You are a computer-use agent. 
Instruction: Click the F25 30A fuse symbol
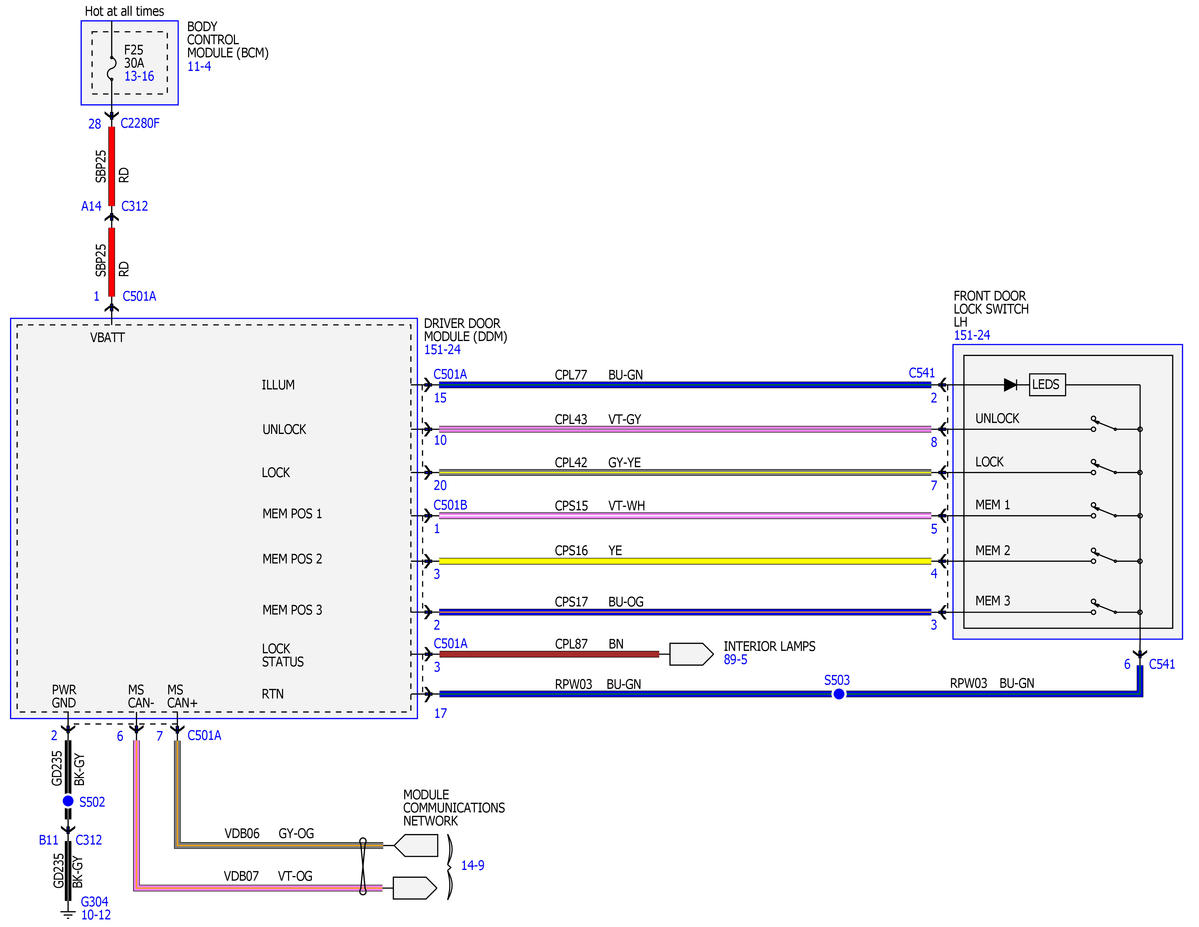112,70
